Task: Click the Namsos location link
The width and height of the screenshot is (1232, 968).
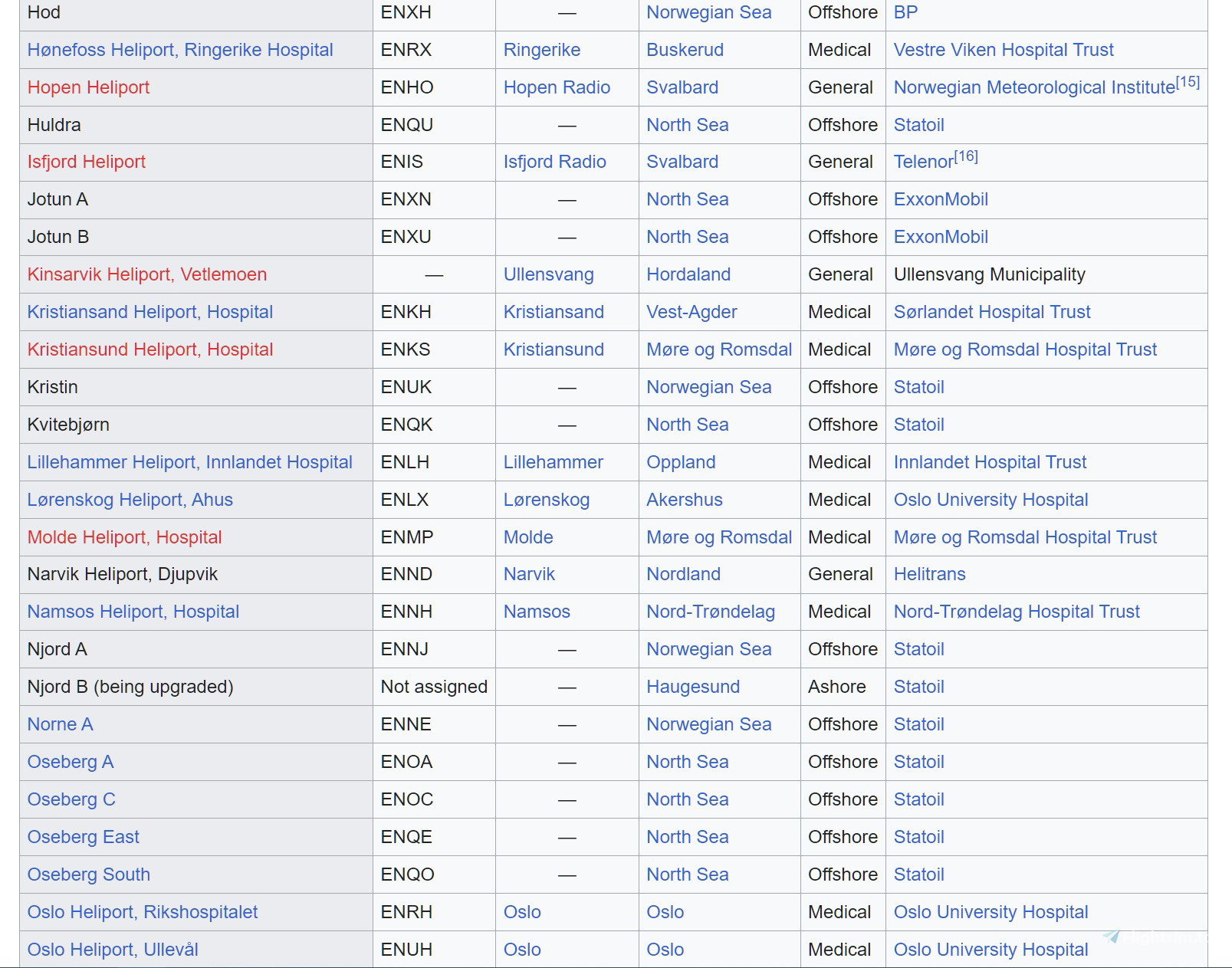Action: pos(537,612)
